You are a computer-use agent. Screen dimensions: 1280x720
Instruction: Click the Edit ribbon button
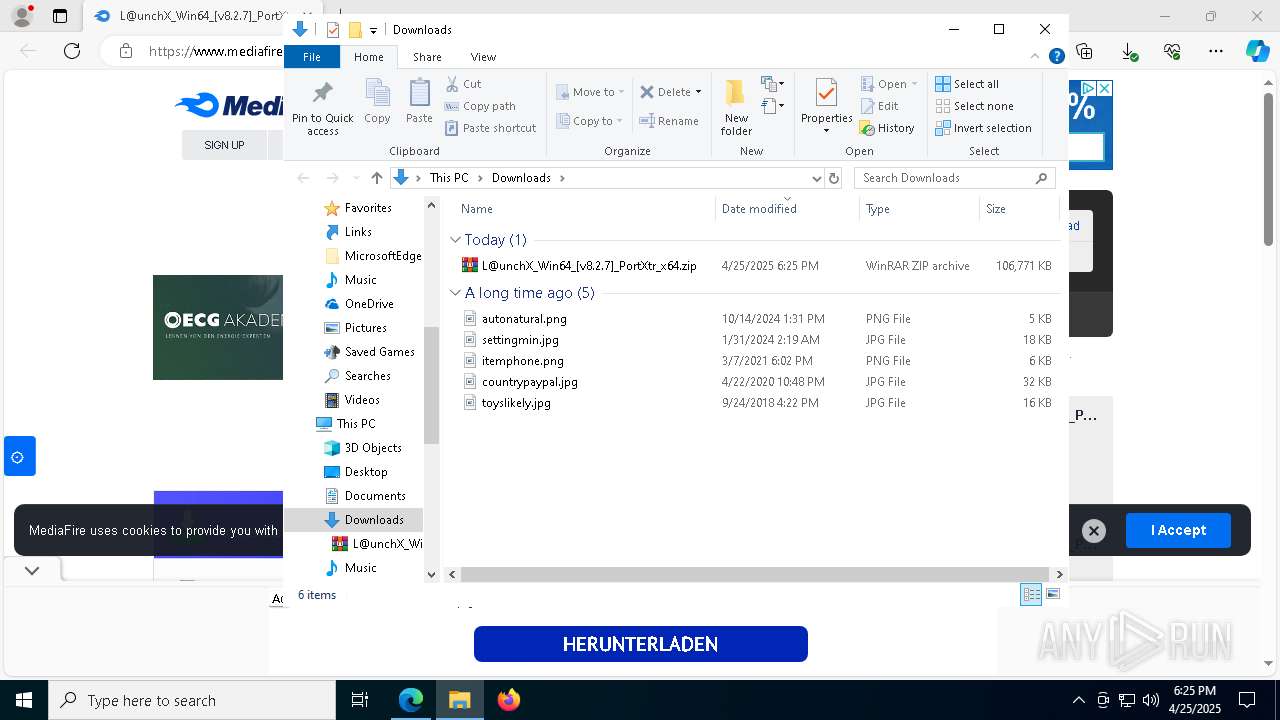pos(879,106)
